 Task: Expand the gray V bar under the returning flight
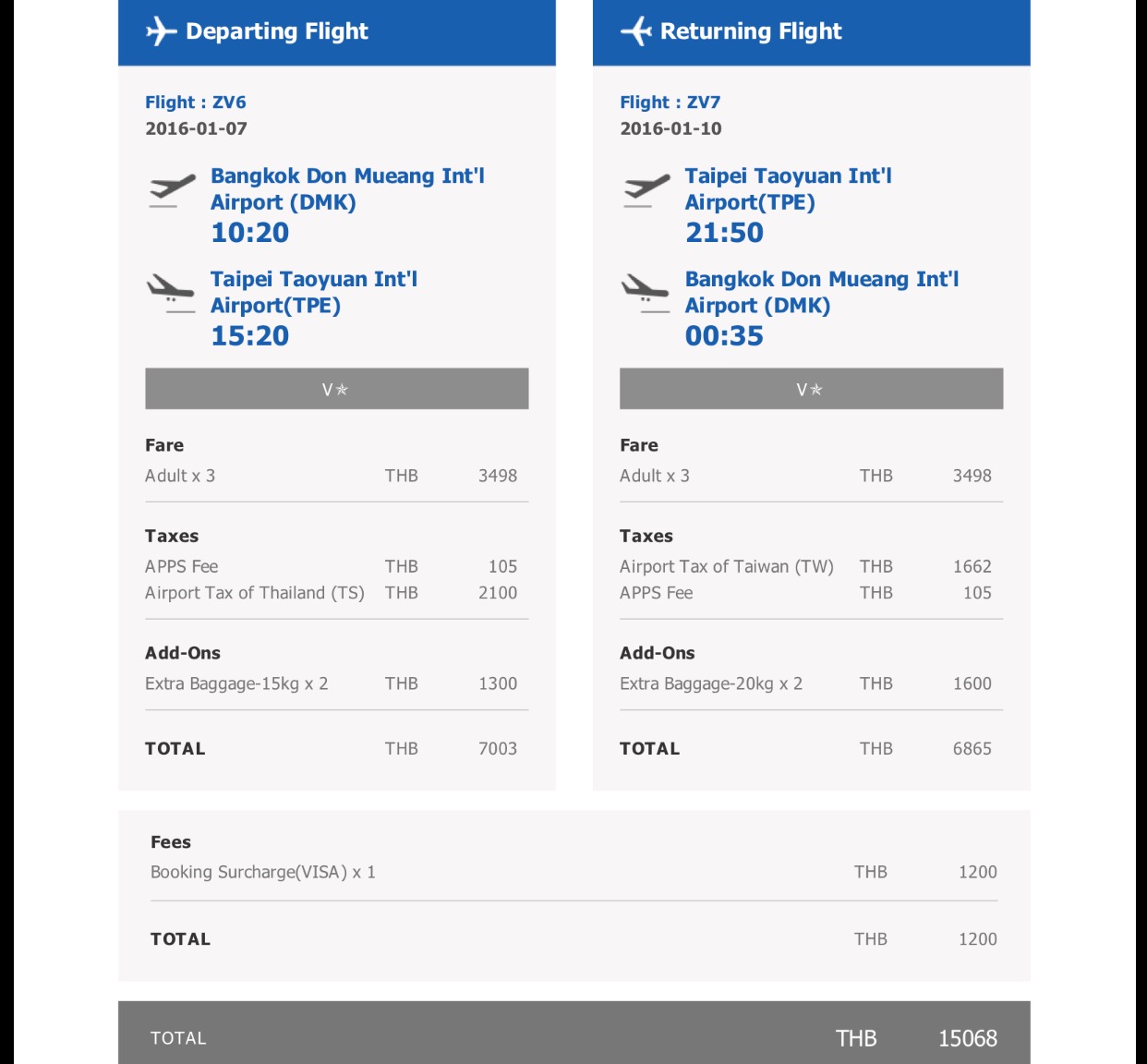pyautogui.click(x=812, y=389)
